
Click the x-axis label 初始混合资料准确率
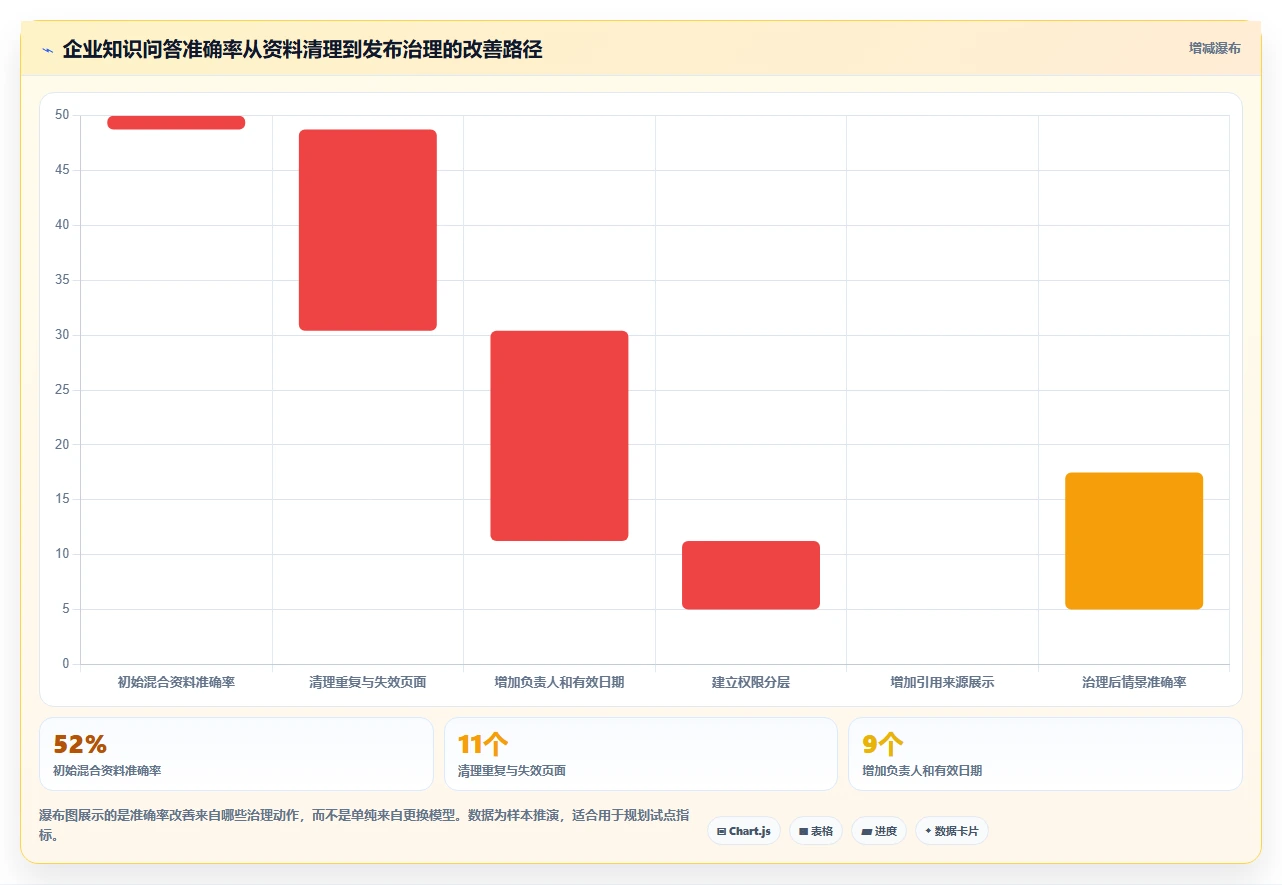[176, 682]
